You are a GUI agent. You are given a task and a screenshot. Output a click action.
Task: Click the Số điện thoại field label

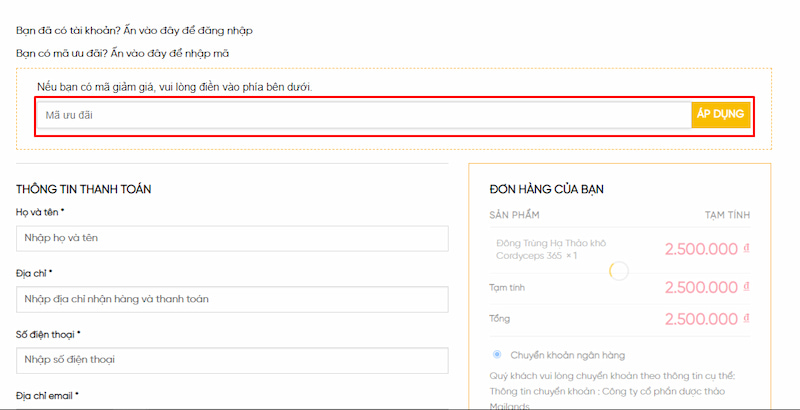point(46,334)
